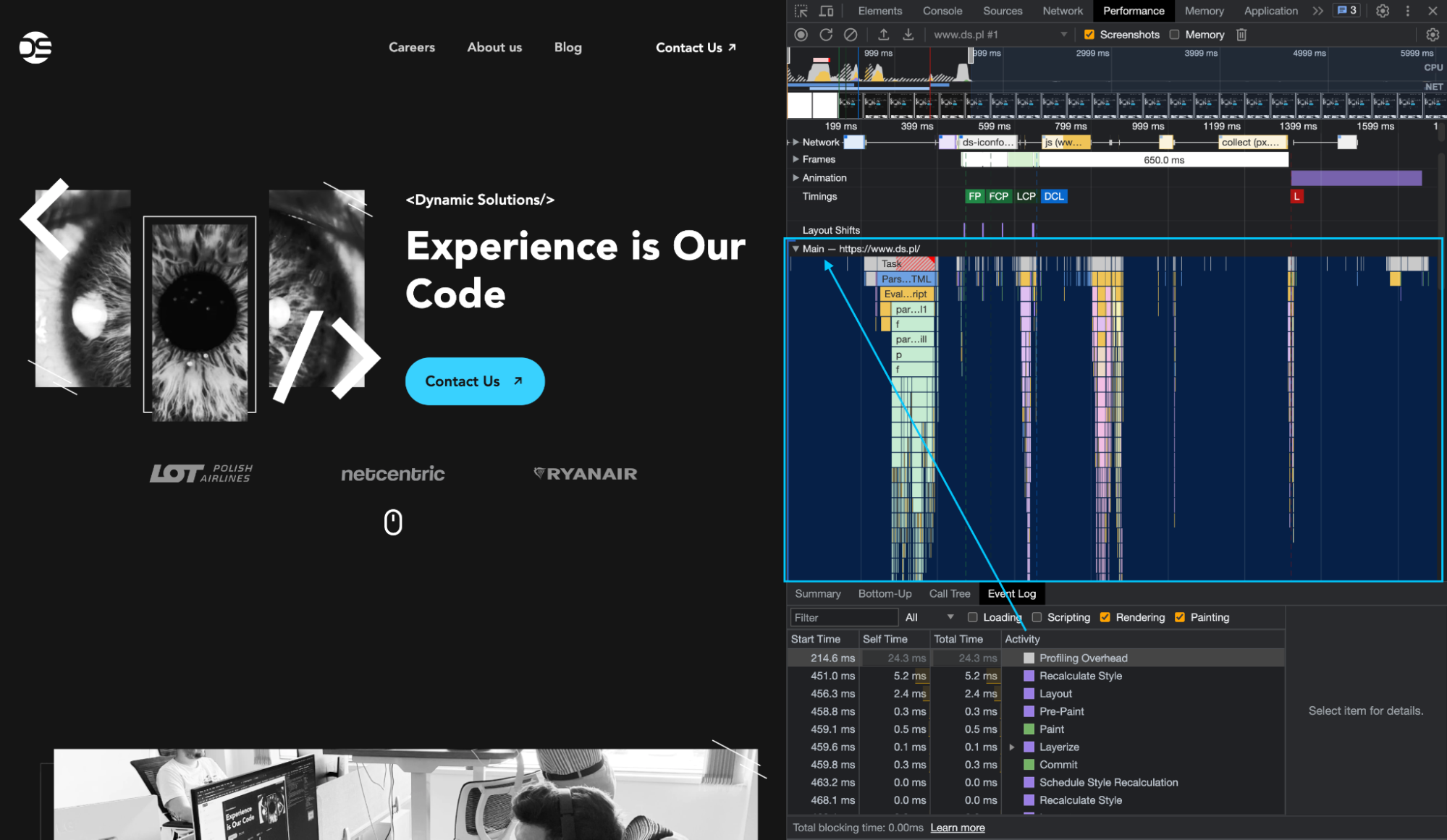The height and width of the screenshot is (840, 1447).
Task: Click the record performance profile icon
Action: click(x=801, y=35)
